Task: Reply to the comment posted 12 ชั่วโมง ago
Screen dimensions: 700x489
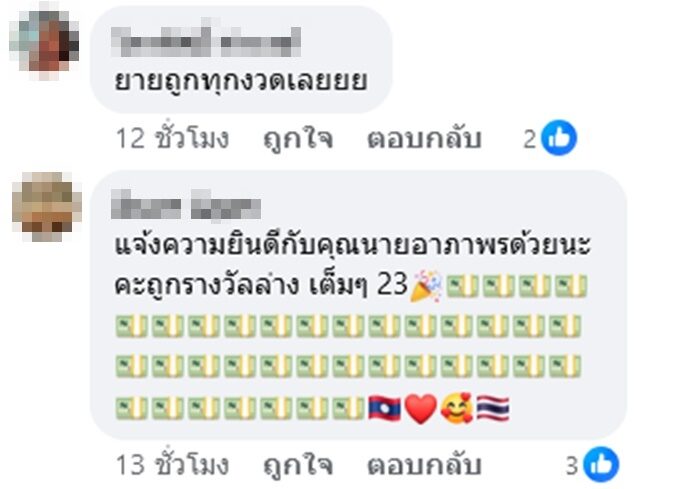Action: click(x=424, y=138)
